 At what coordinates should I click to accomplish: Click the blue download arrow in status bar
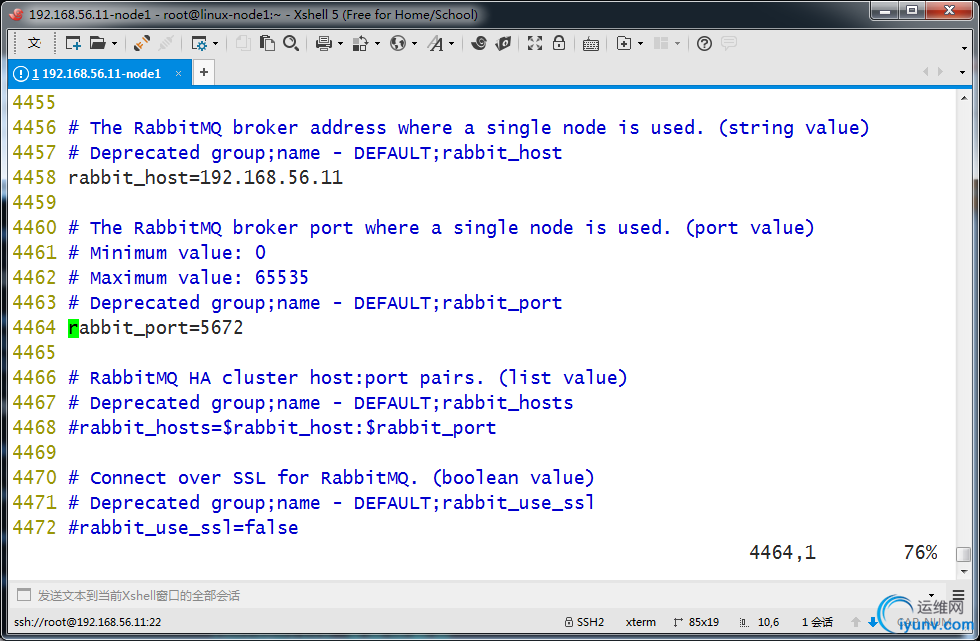(x=873, y=622)
